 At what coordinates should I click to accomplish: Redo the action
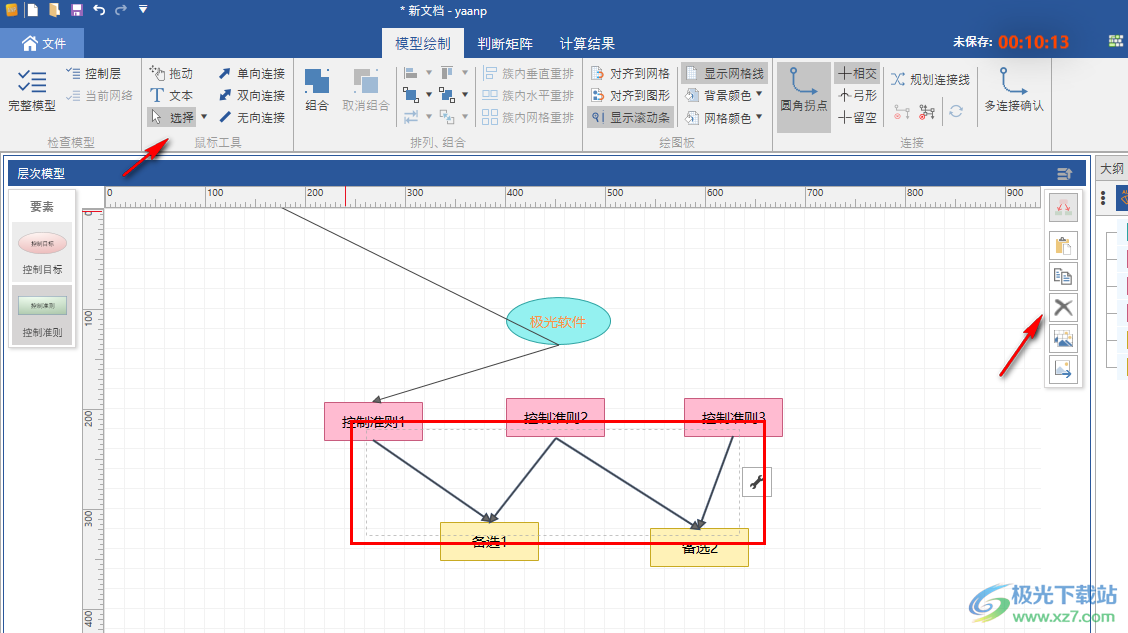pos(121,10)
